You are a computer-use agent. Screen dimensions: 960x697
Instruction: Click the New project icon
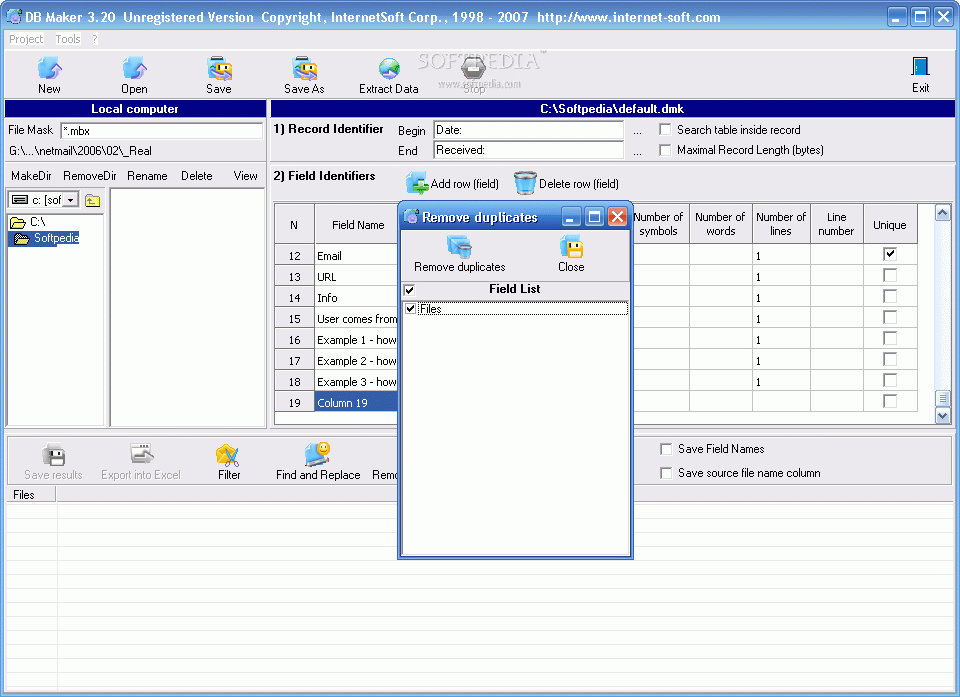tap(50, 69)
